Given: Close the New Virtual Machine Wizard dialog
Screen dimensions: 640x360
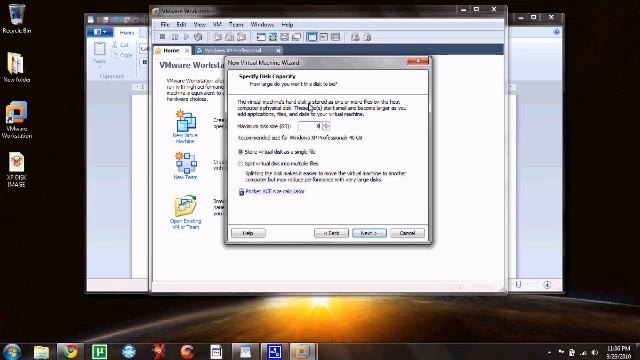Looking at the screenshot, I should tap(418, 61).
